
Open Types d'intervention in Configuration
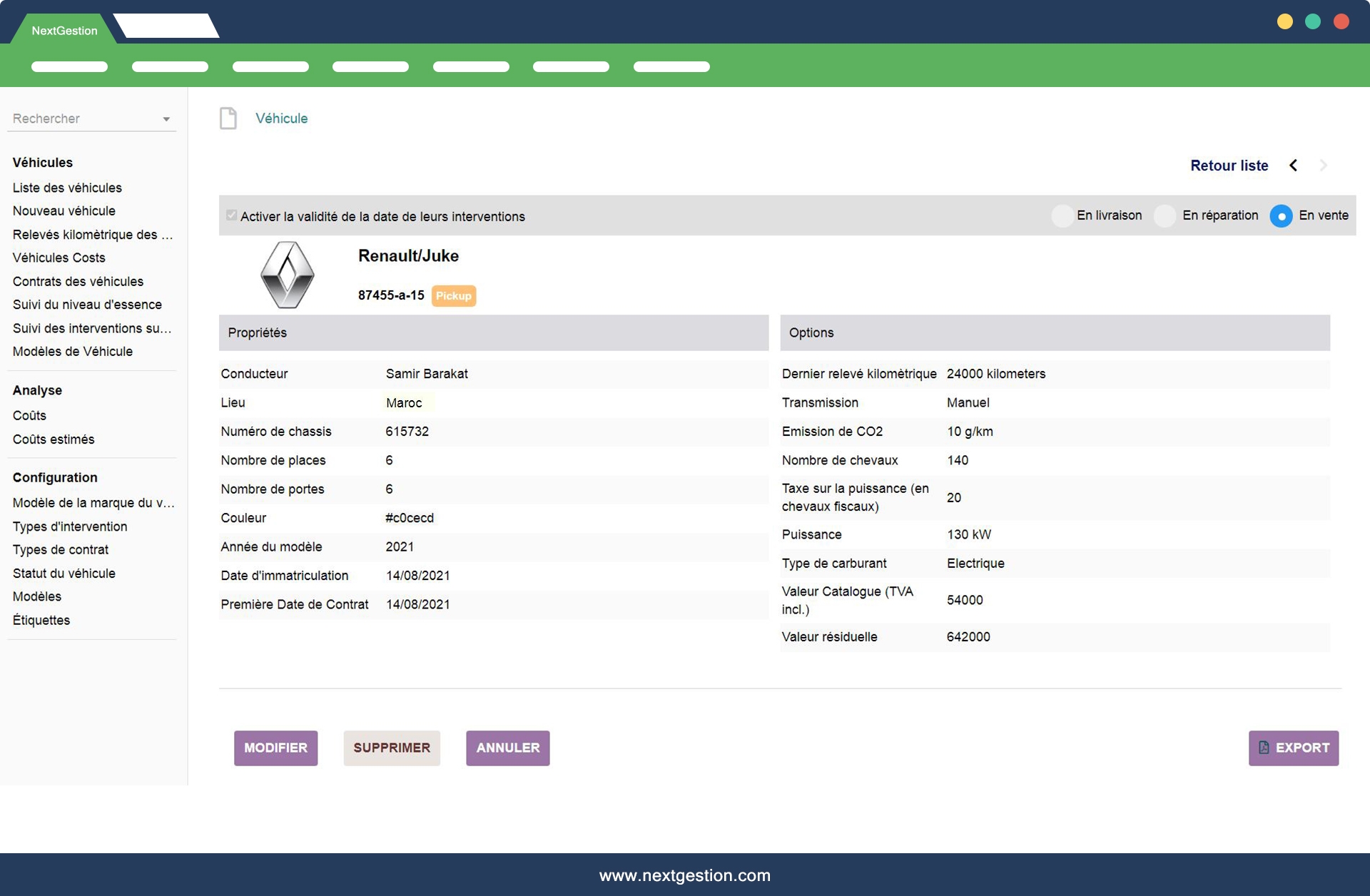pos(70,526)
